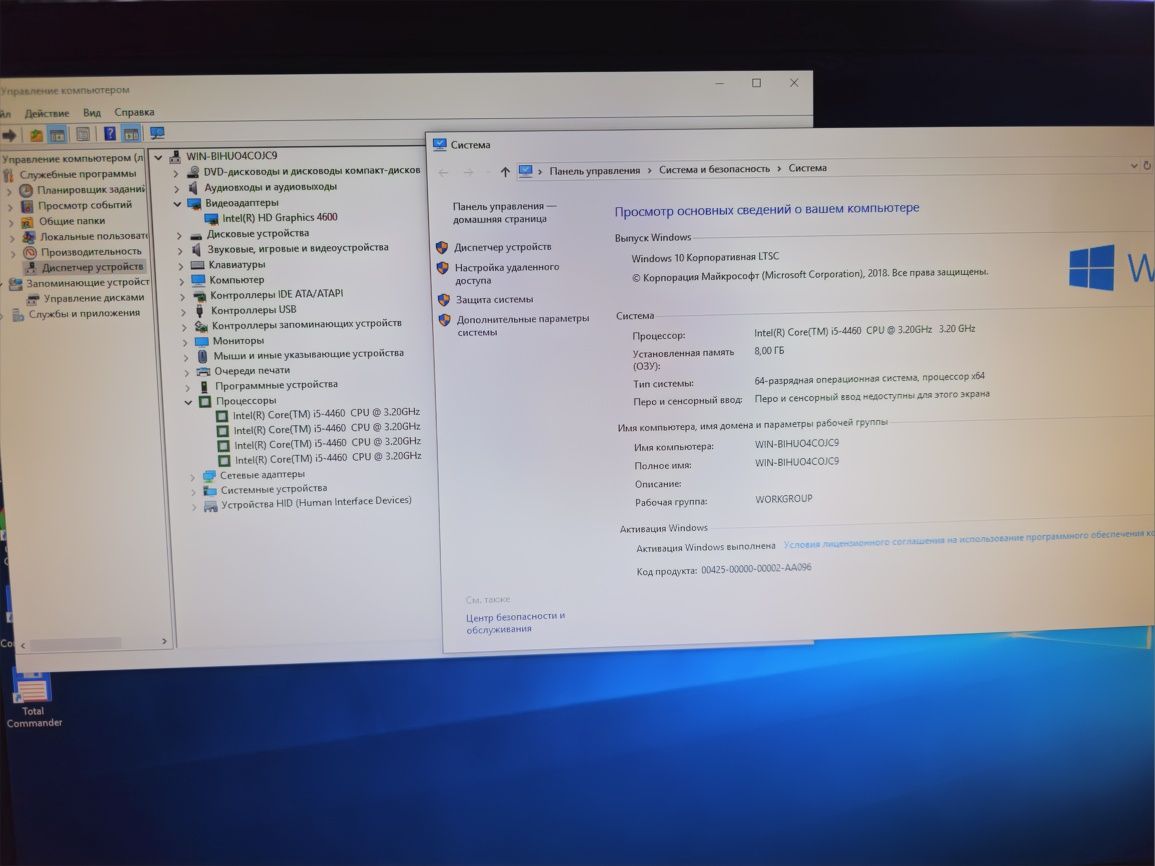
Task: Click the 8,00 ГБ installed memory value
Action: (x=769, y=351)
